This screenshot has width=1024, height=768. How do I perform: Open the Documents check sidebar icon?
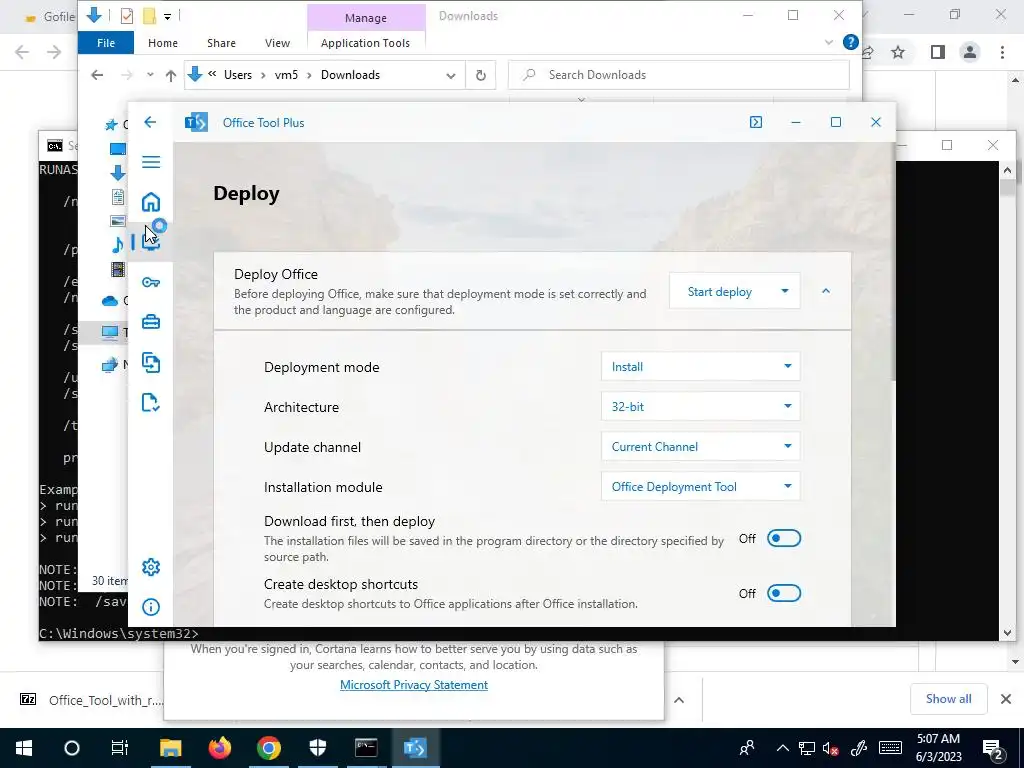[x=151, y=402]
